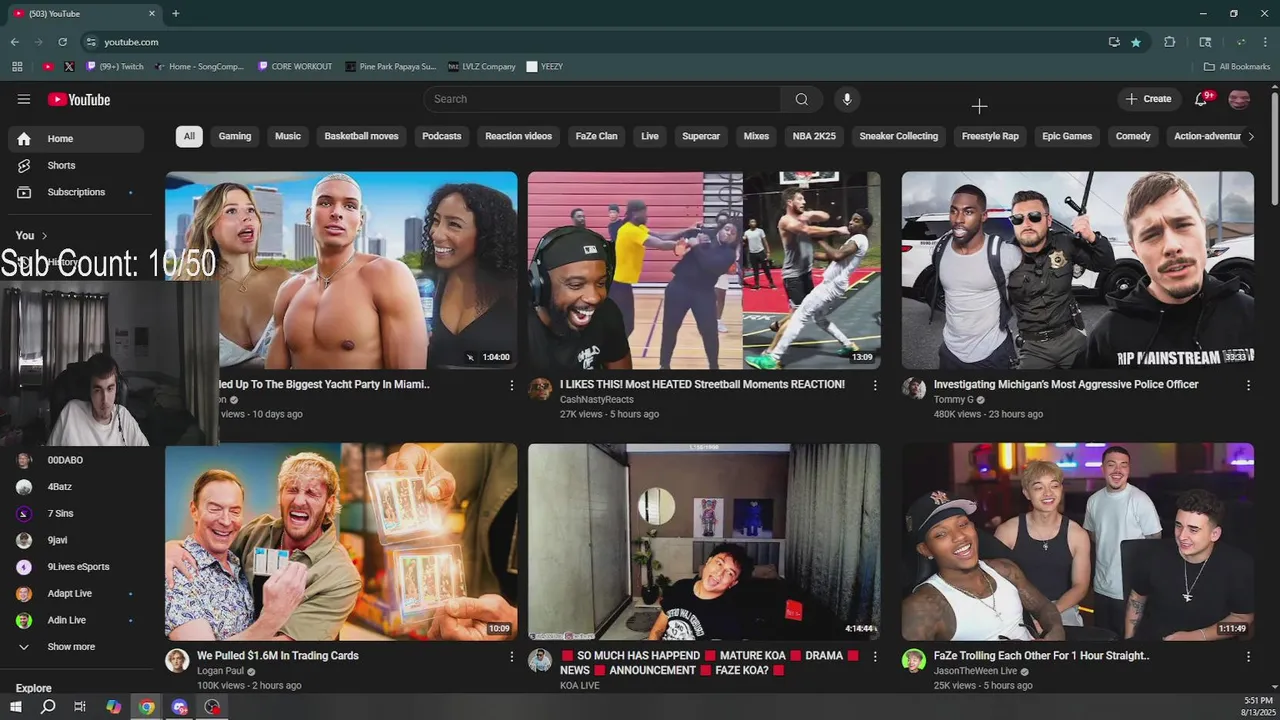
Task: Open Adin Live subscription
Action: tap(76, 620)
